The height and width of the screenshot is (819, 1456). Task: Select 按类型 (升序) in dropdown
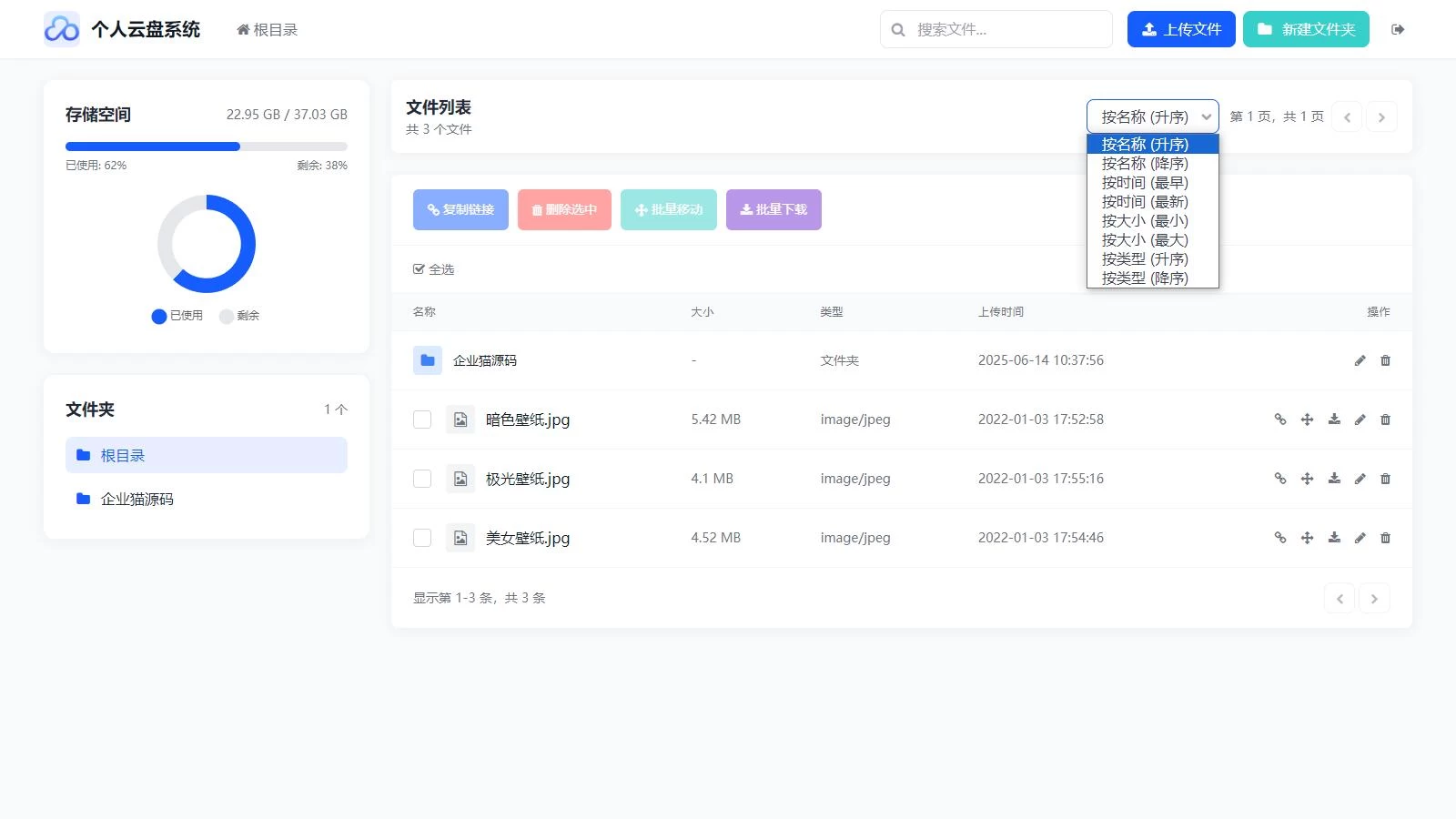(1144, 259)
